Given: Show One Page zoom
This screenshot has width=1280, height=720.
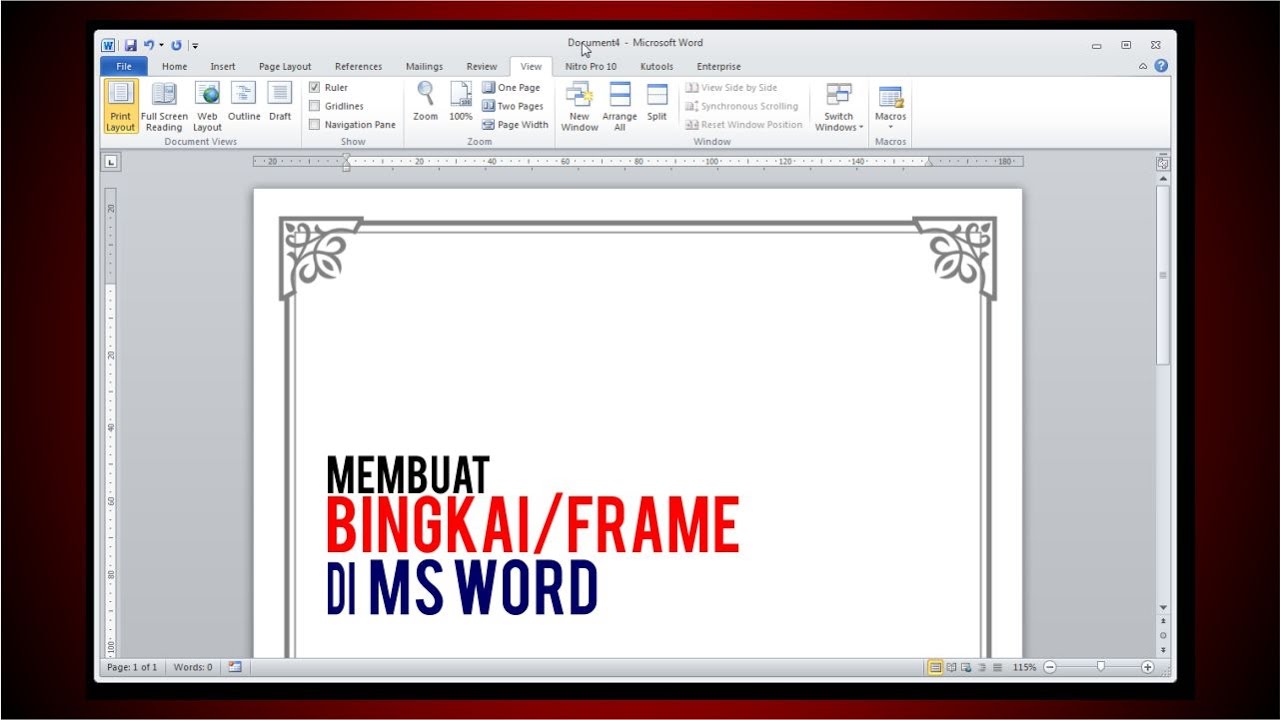Looking at the screenshot, I should tap(511, 88).
